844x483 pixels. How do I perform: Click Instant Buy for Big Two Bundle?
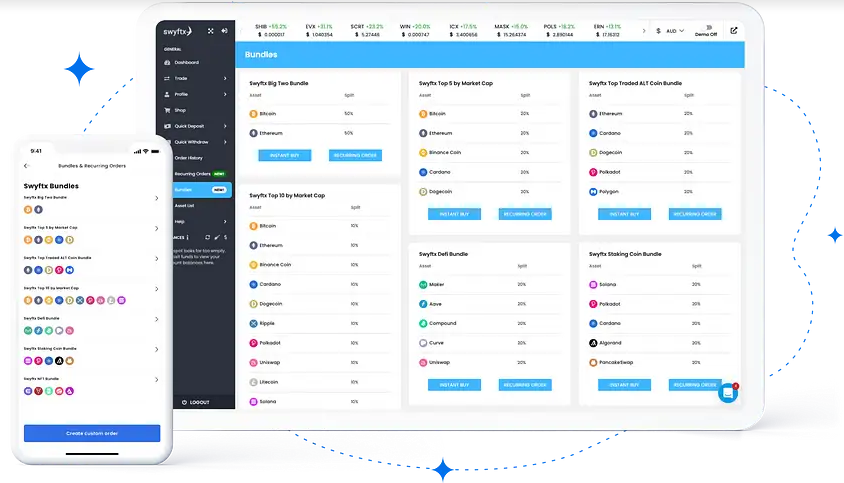point(284,156)
